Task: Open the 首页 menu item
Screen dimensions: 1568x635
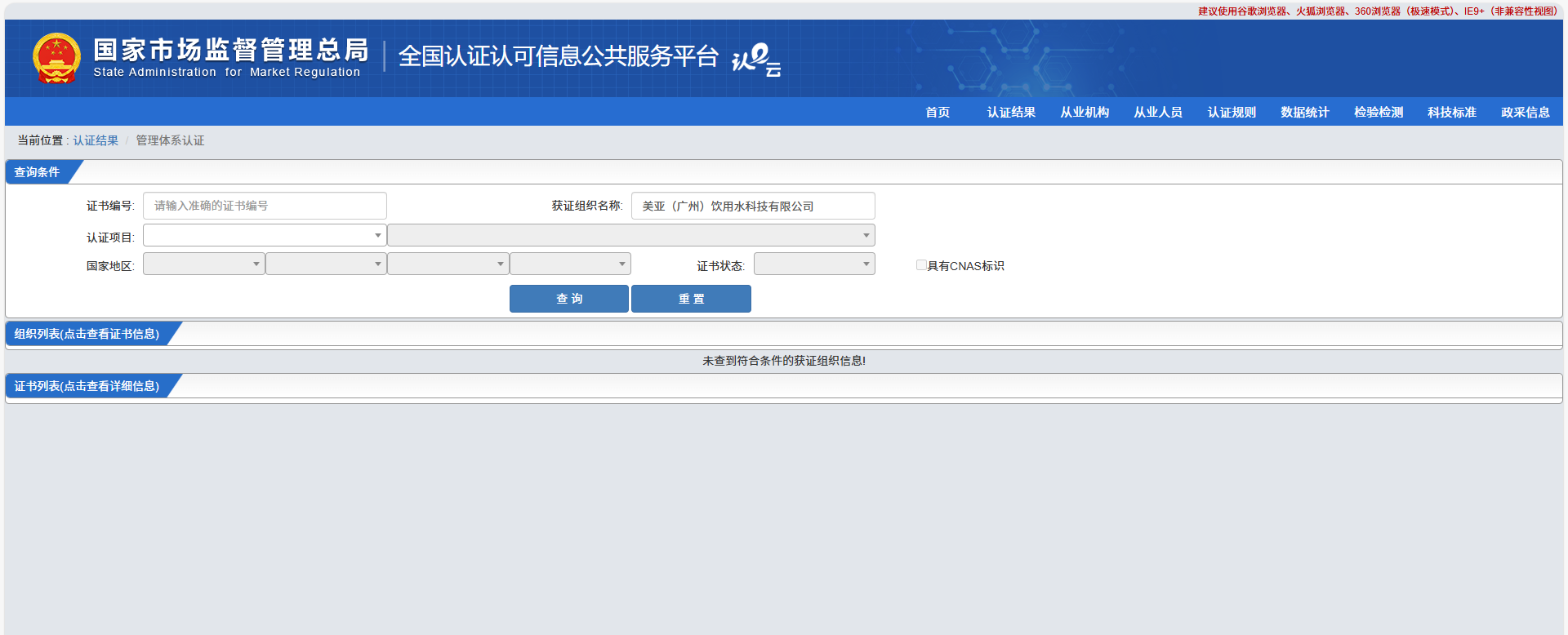Action: 938,112
